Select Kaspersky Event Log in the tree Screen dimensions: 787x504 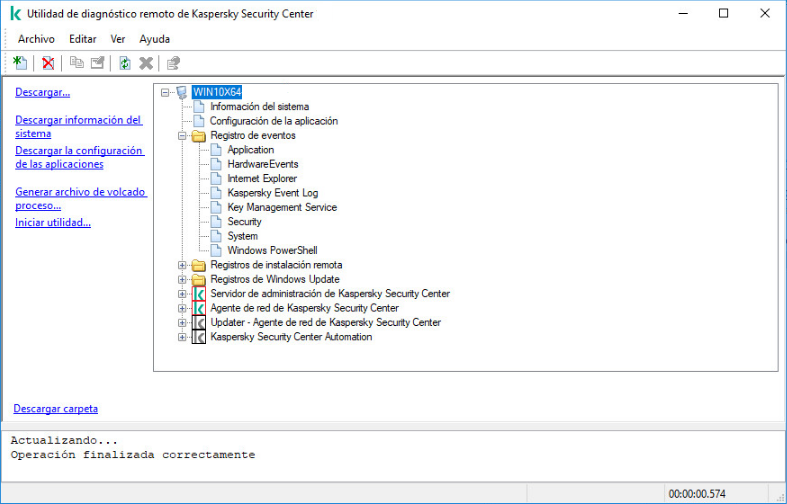click(272, 193)
